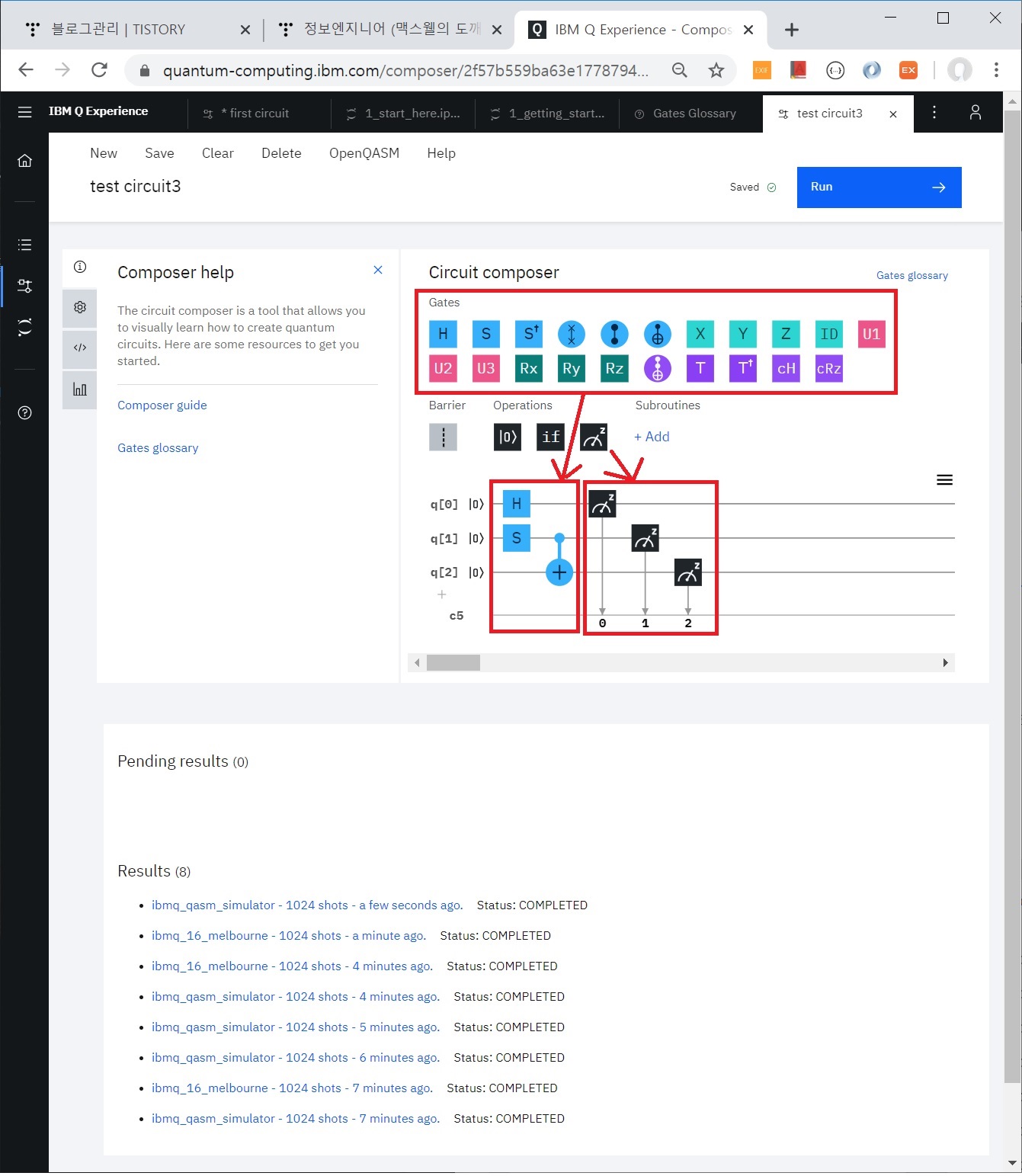
Task: Select the T gate
Action: click(x=700, y=369)
